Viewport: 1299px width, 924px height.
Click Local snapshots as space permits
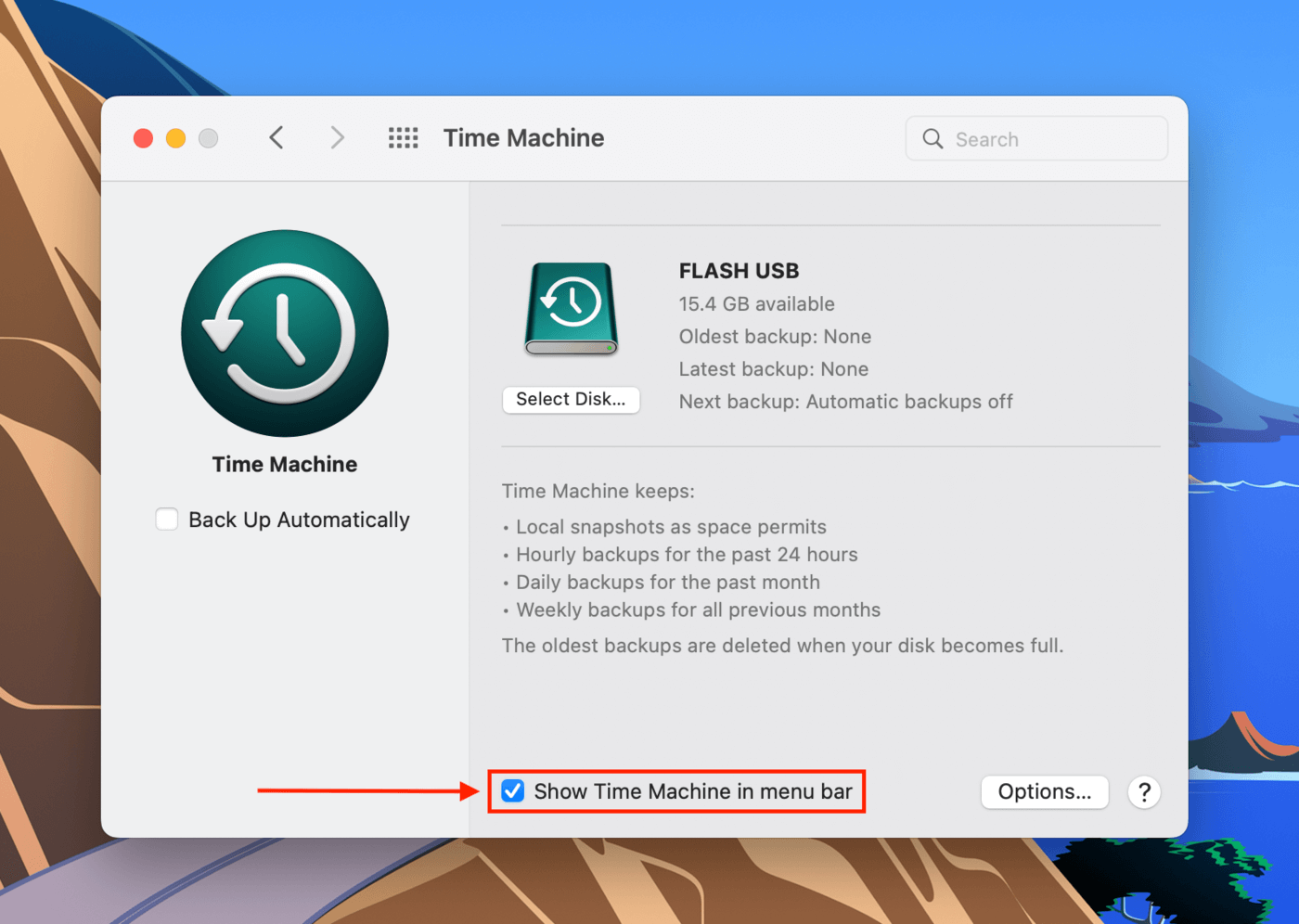point(671,527)
